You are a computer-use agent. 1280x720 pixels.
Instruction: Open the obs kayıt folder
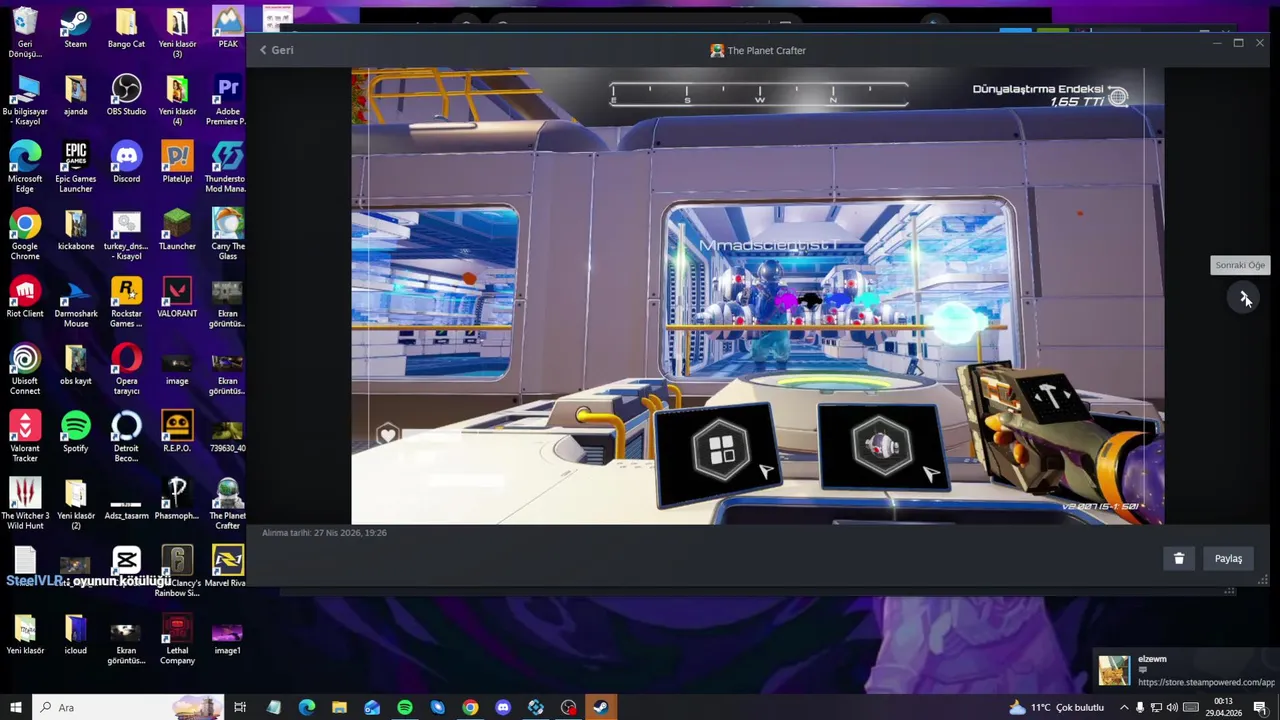75,364
